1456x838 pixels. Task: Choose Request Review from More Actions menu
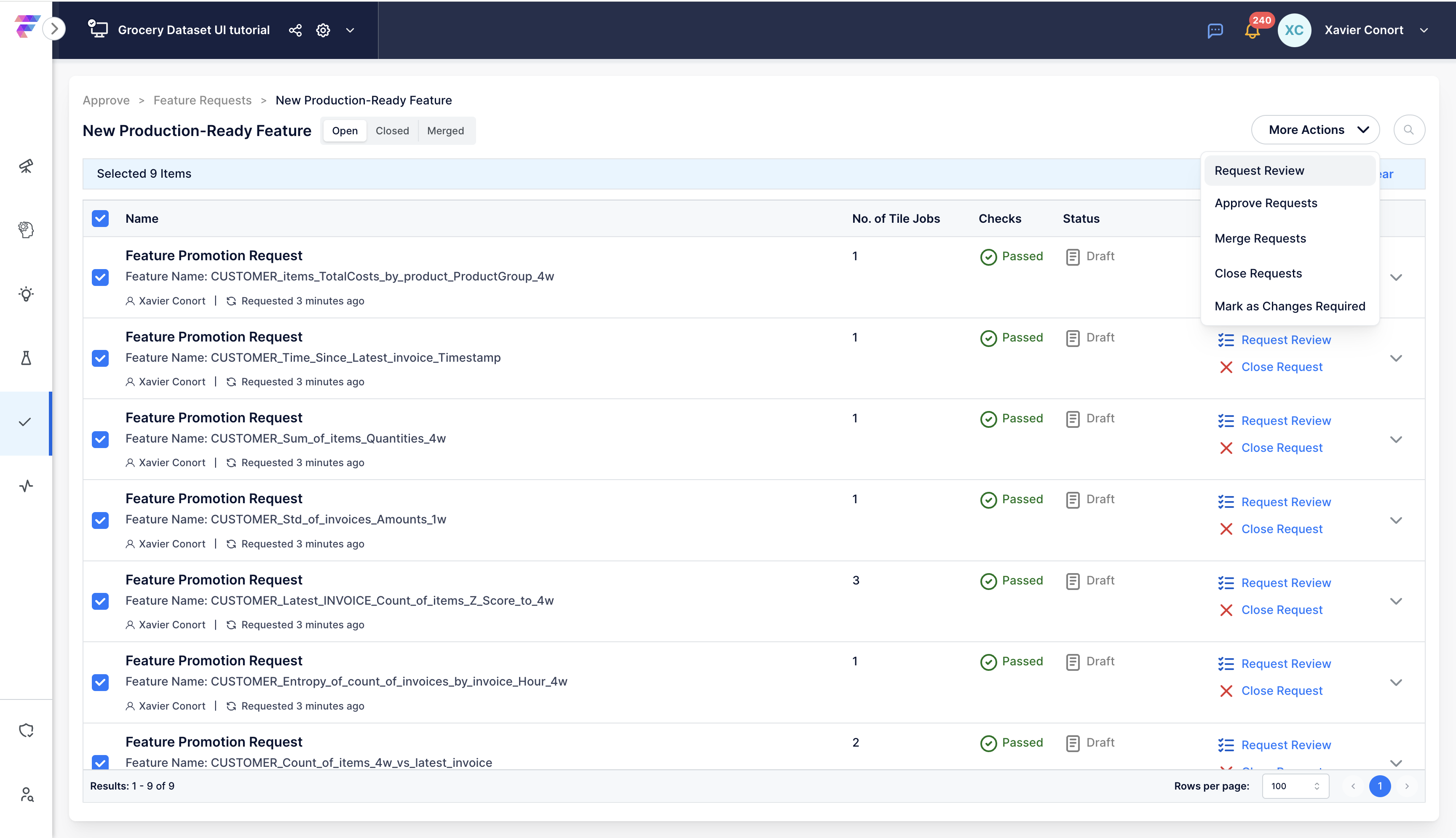coord(1289,171)
